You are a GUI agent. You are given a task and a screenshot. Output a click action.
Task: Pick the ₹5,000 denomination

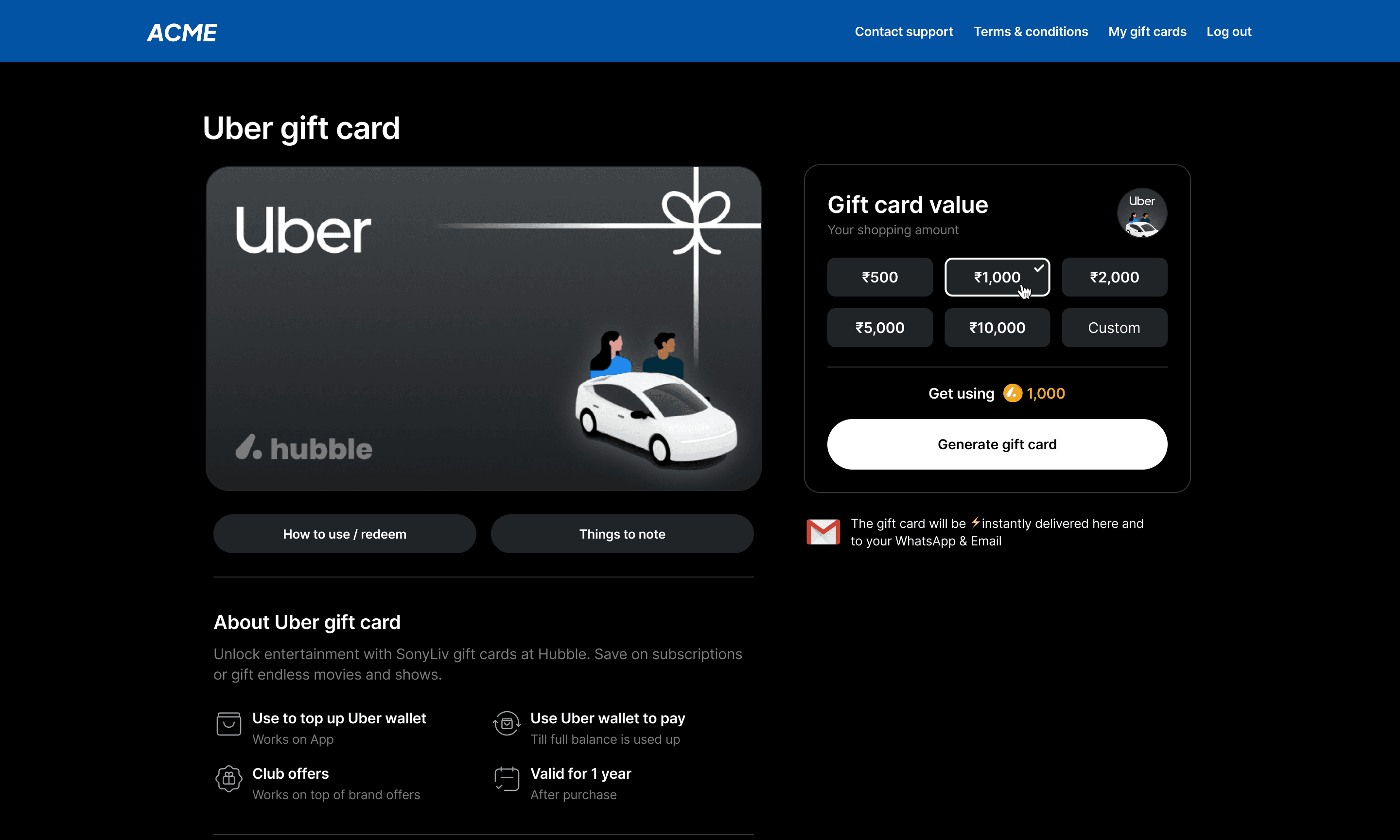coord(879,328)
